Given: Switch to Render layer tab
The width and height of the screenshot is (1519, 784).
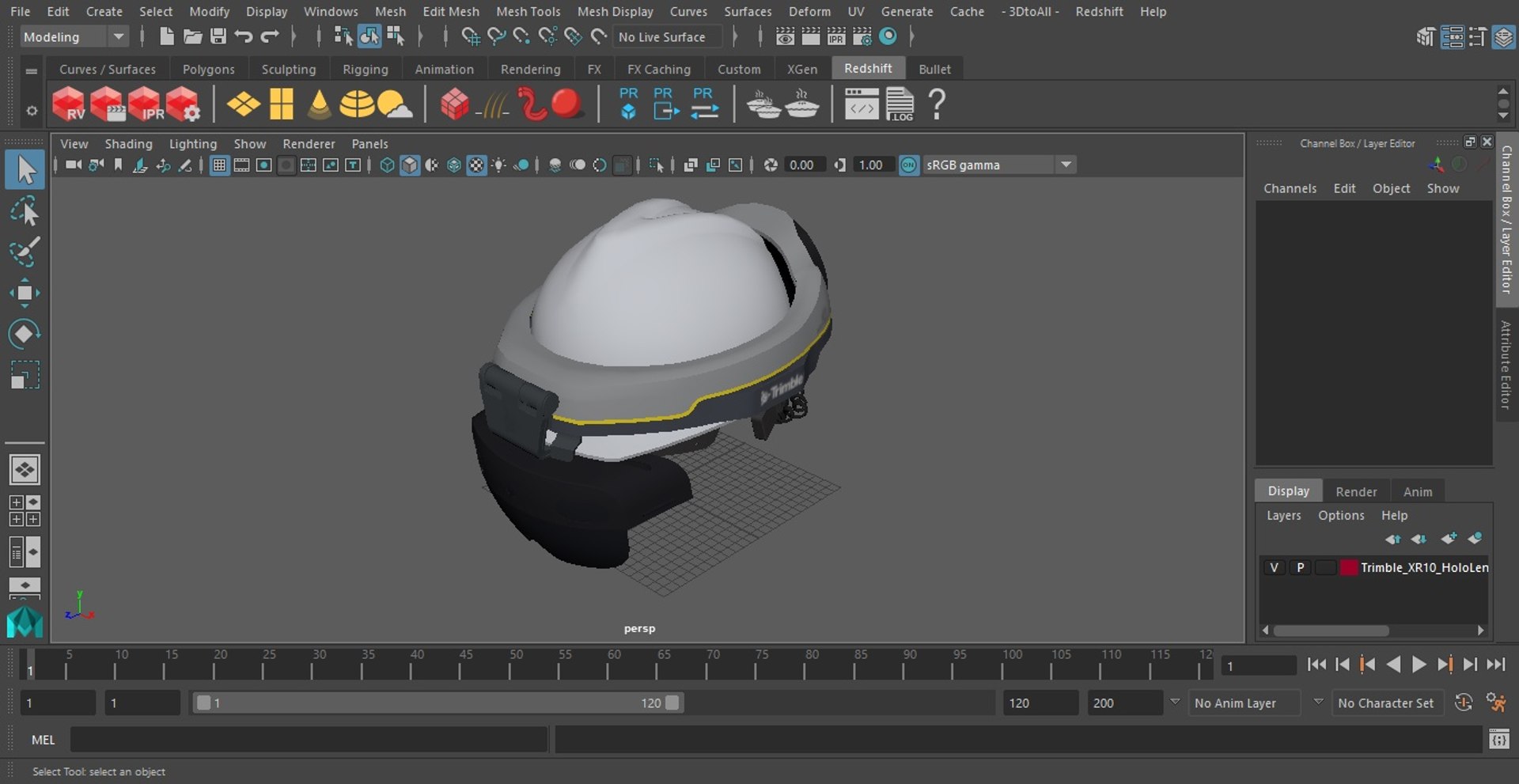Looking at the screenshot, I should tap(1356, 491).
